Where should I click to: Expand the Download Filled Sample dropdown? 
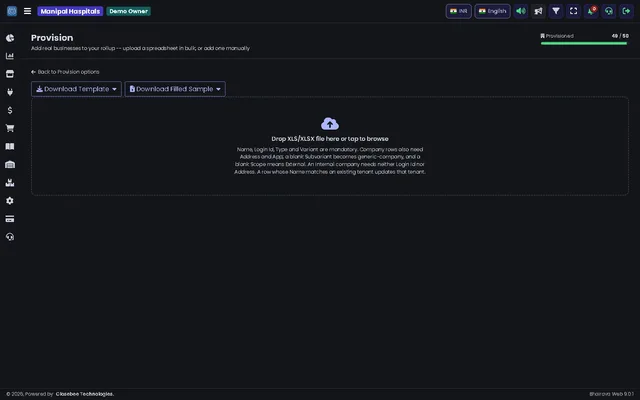pyautogui.click(x=175, y=89)
